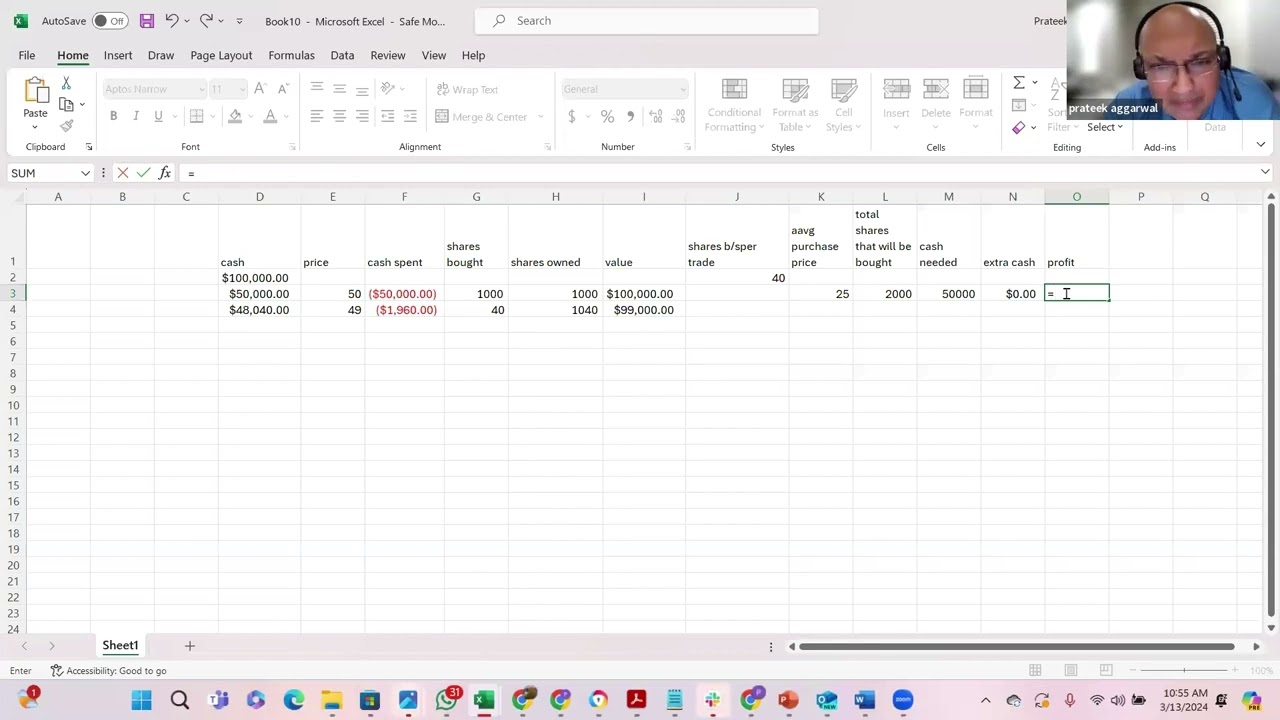The image size is (1280, 720).
Task: Undo the last action
Action: pos(172,20)
